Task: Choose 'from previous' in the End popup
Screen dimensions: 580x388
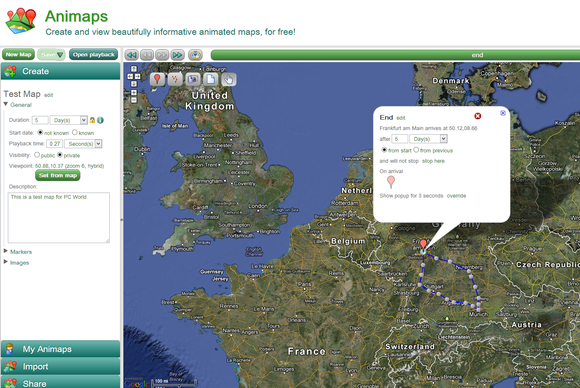Action: pyautogui.click(x=416, y=150)
